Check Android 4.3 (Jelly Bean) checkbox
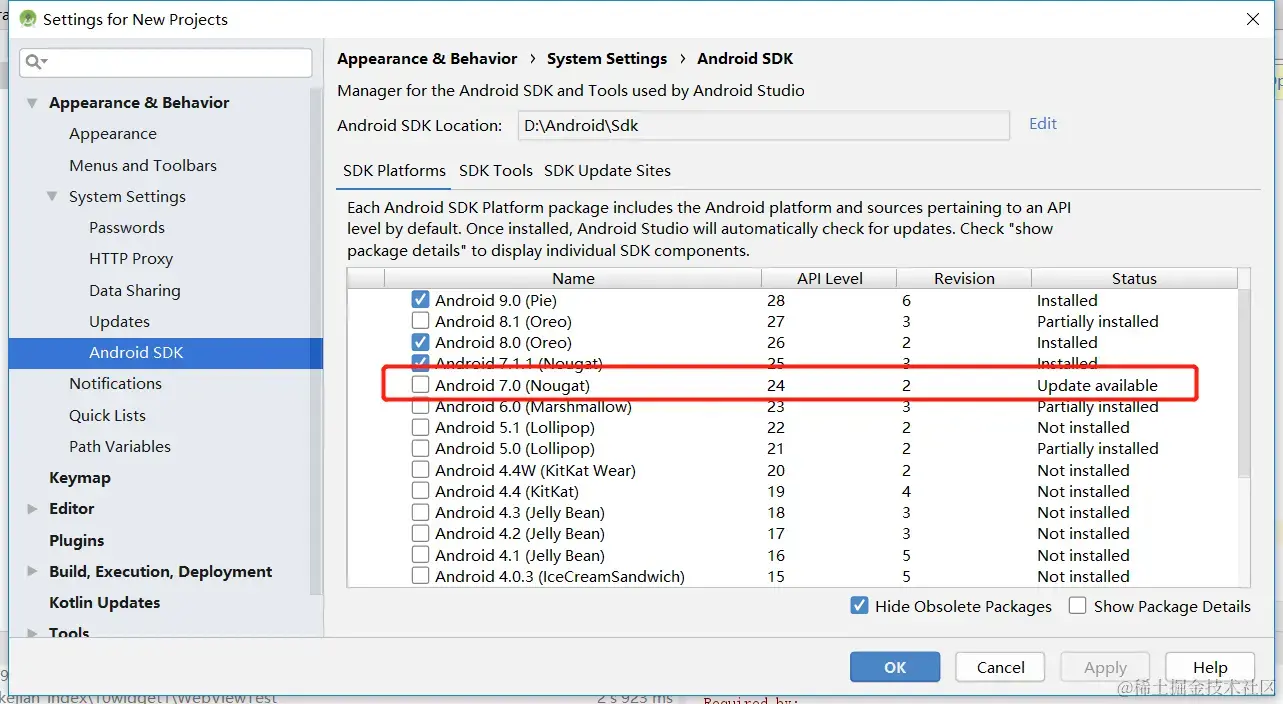Viewport: 1283px width, 704px height. 420,512
